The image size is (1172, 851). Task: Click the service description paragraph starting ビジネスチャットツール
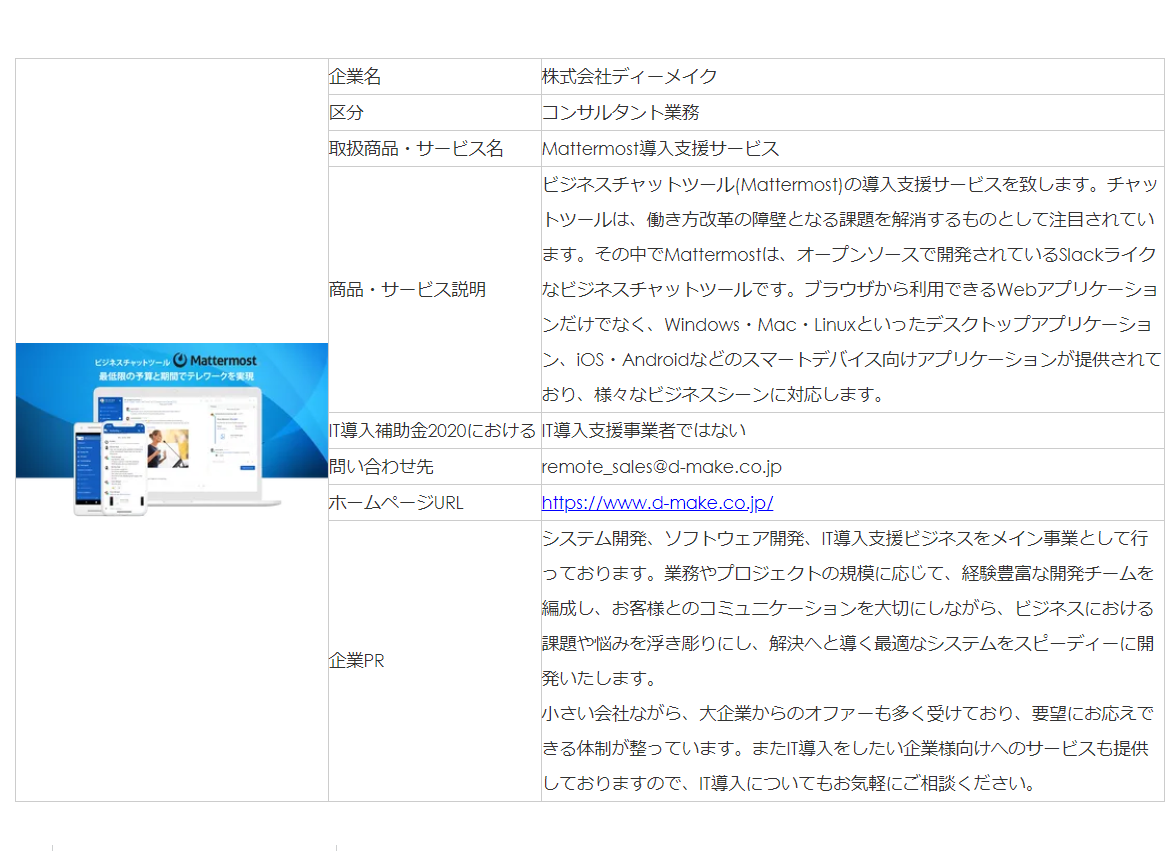pyautogui.click(x=851, y=289)
